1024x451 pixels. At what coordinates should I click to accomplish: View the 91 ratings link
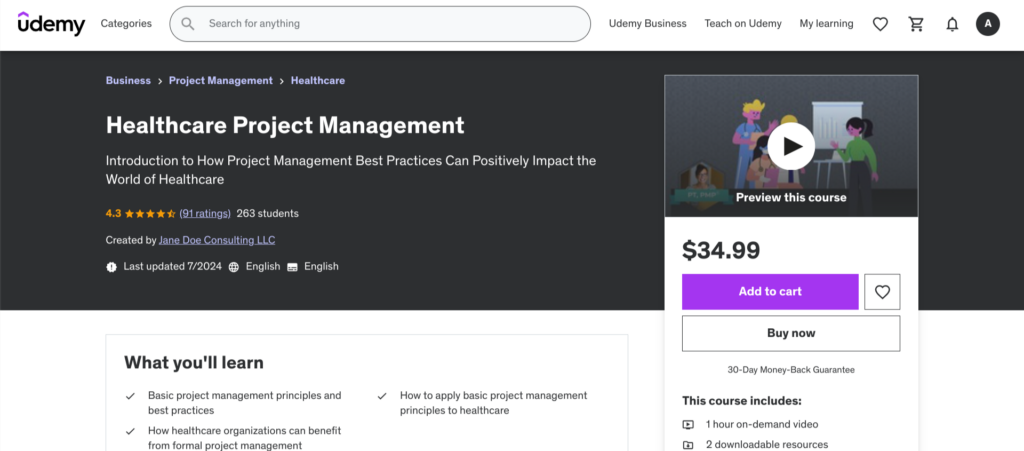[205, 213]
